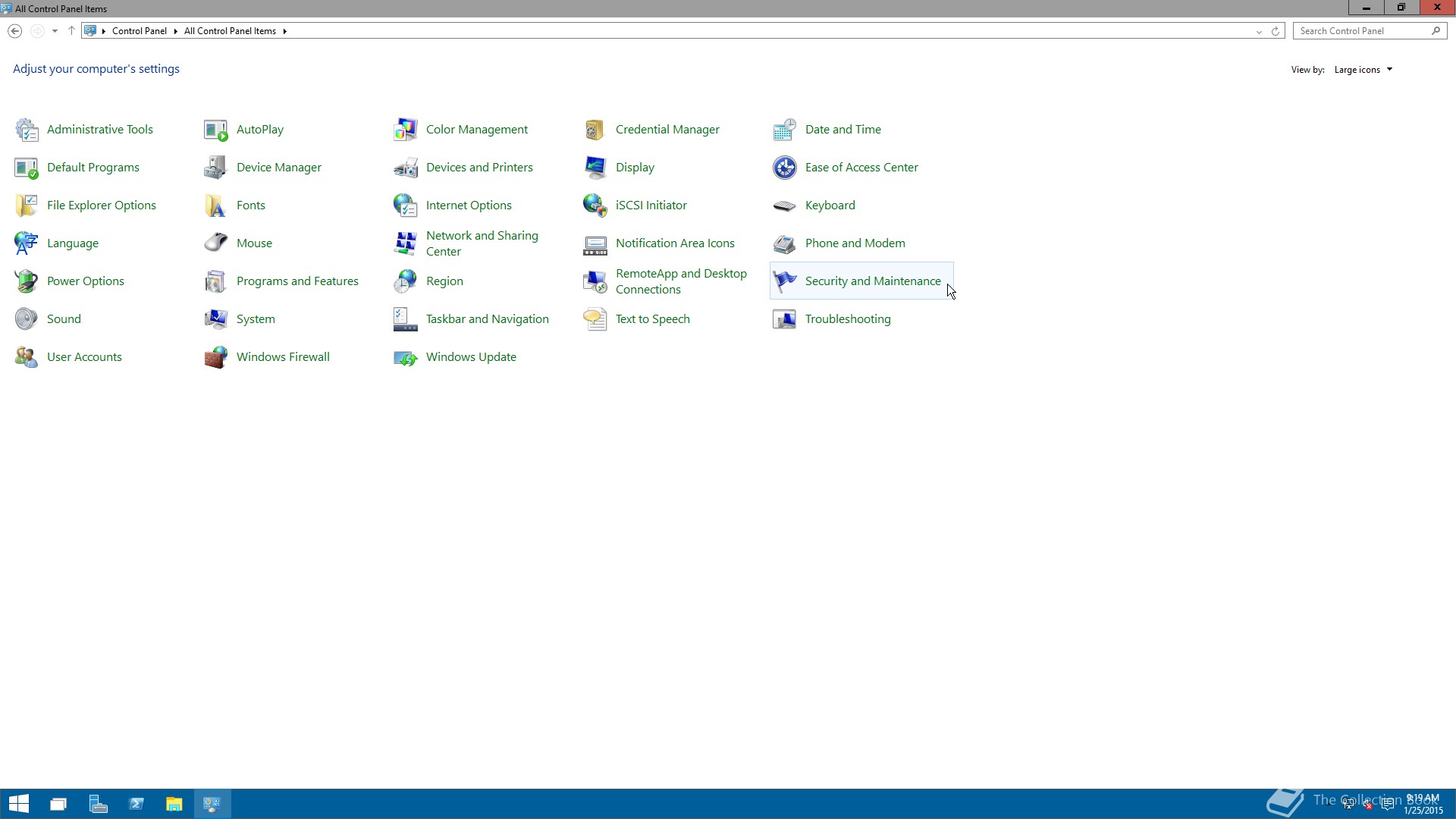Click the Text to Speech link
Image resolution: width=1456 pixels, height=819 pixels.
point(653,319)
